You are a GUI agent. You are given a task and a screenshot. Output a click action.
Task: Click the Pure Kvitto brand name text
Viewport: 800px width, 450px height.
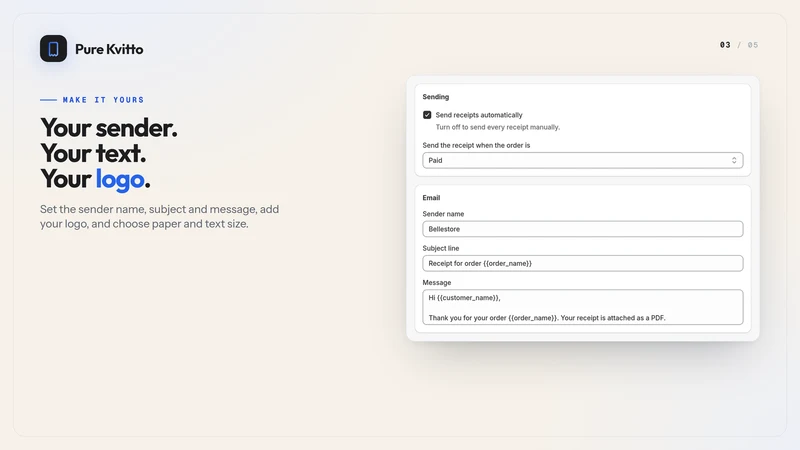[109, 49]
